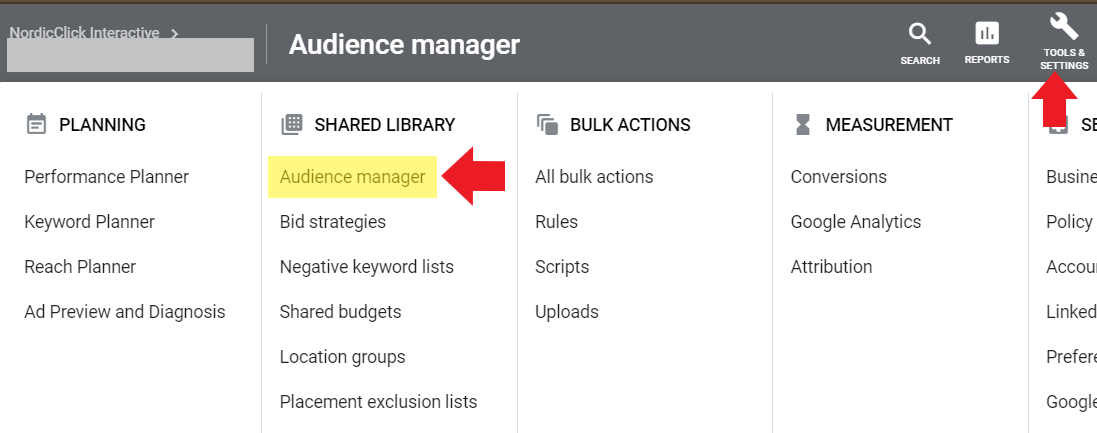Click the Planning calendar icon

click(x=37, y=125)
